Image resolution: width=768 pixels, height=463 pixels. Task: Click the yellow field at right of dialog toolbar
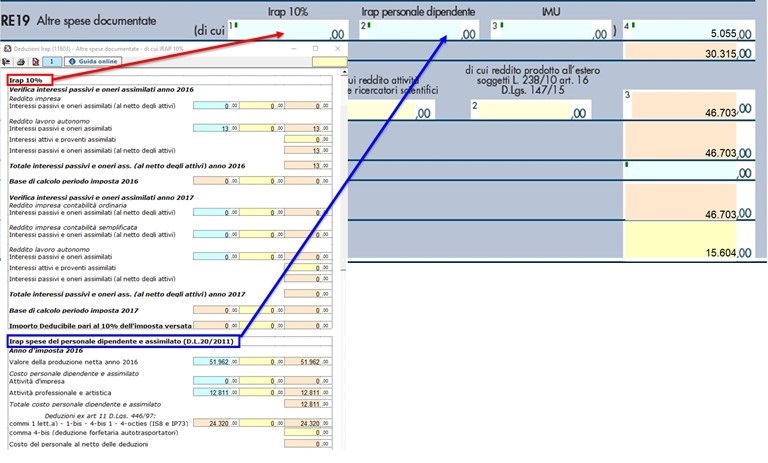(x=329, y=62)
